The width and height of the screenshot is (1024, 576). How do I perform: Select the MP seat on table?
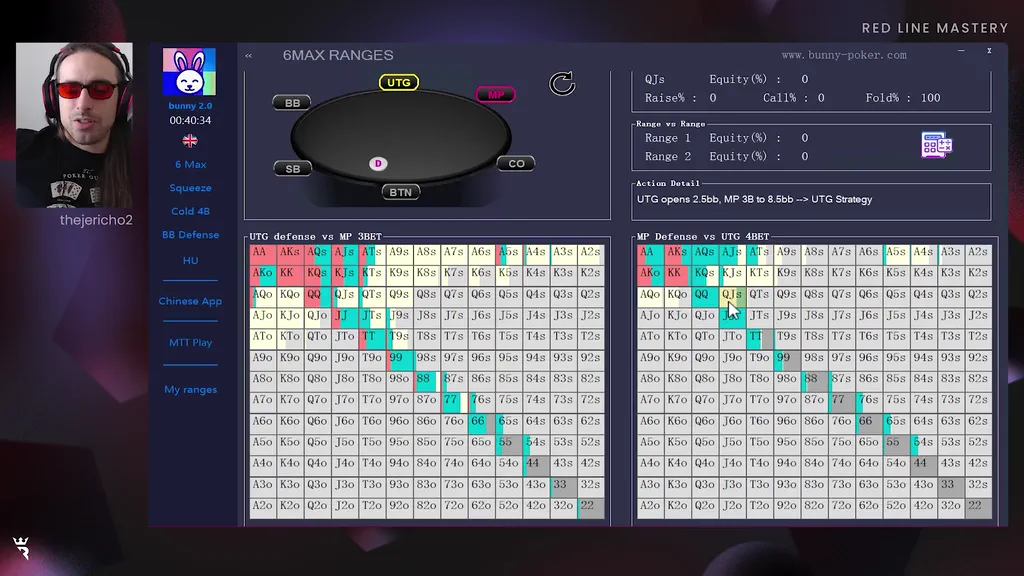tap(496, 95)
